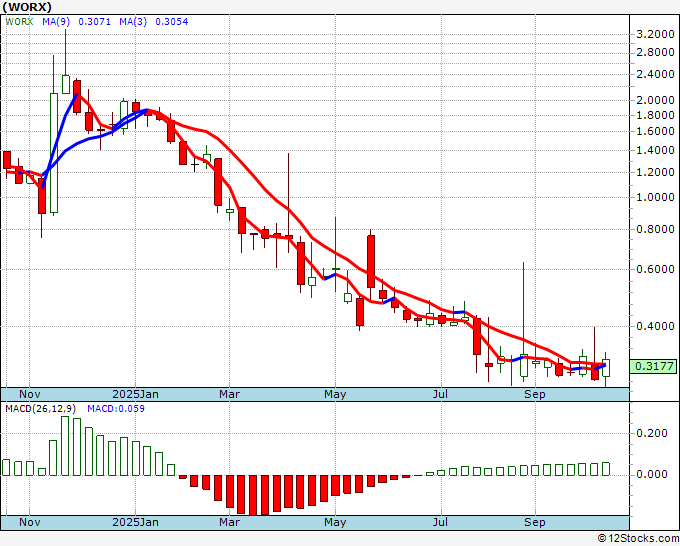
Task: Click the 2.4000 price axis label
Action: click(655, 74)
